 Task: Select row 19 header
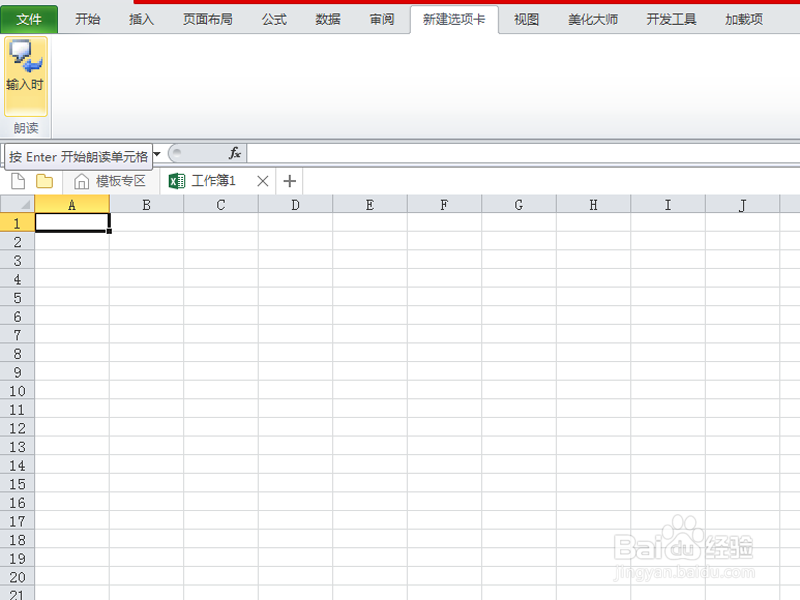pos(17,559)
